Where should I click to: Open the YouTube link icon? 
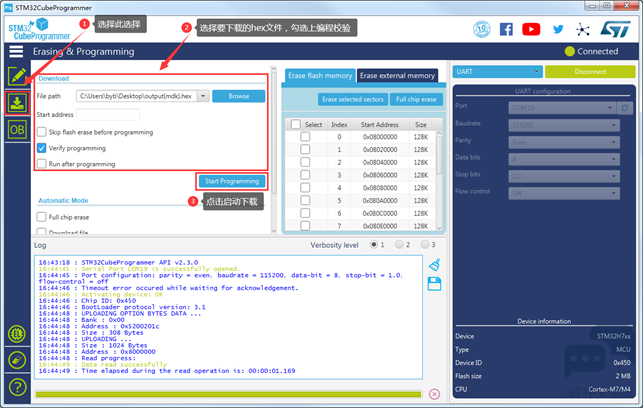coord(531,29)
